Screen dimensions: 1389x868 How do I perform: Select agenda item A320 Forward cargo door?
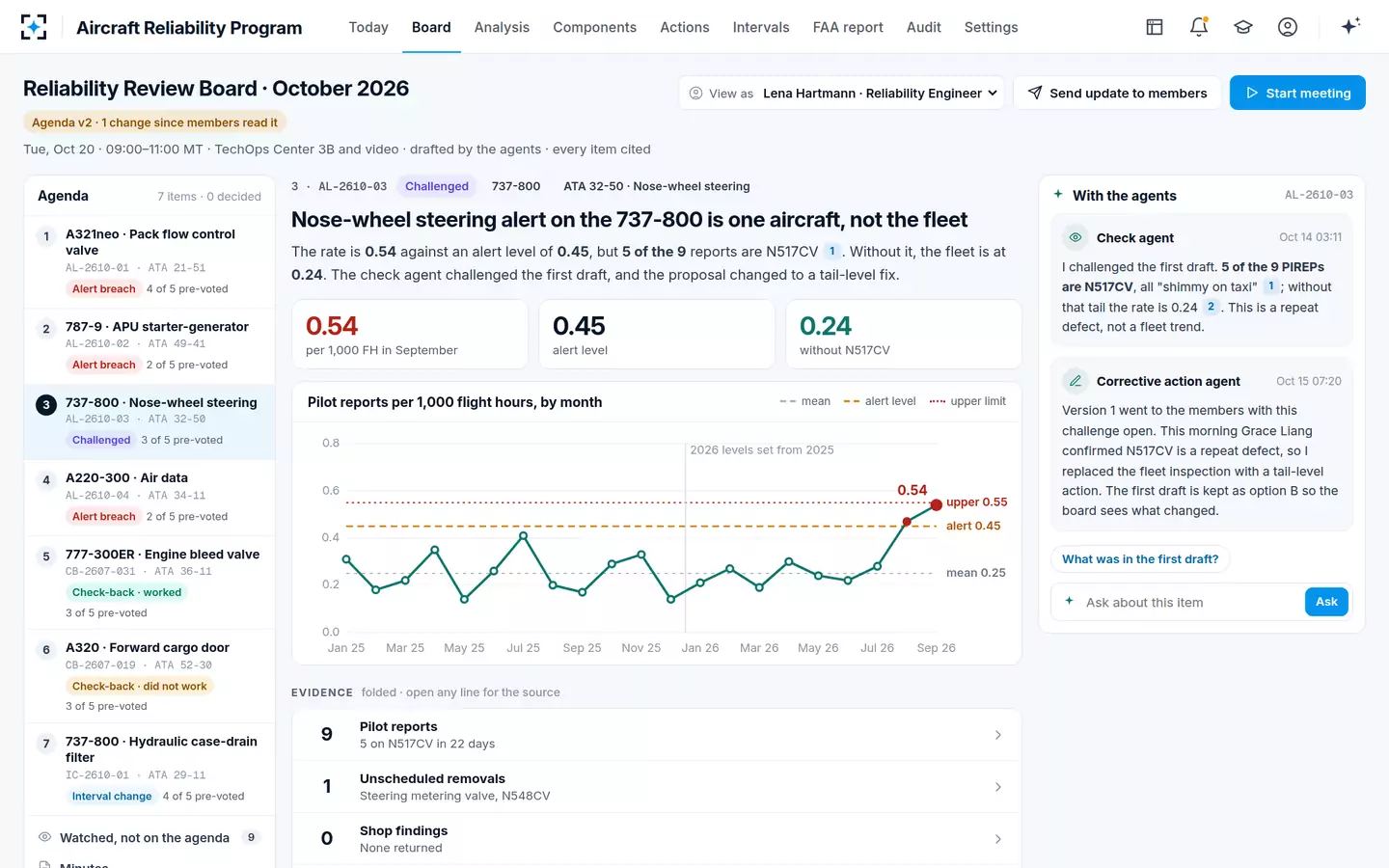[x=150, y=676]
